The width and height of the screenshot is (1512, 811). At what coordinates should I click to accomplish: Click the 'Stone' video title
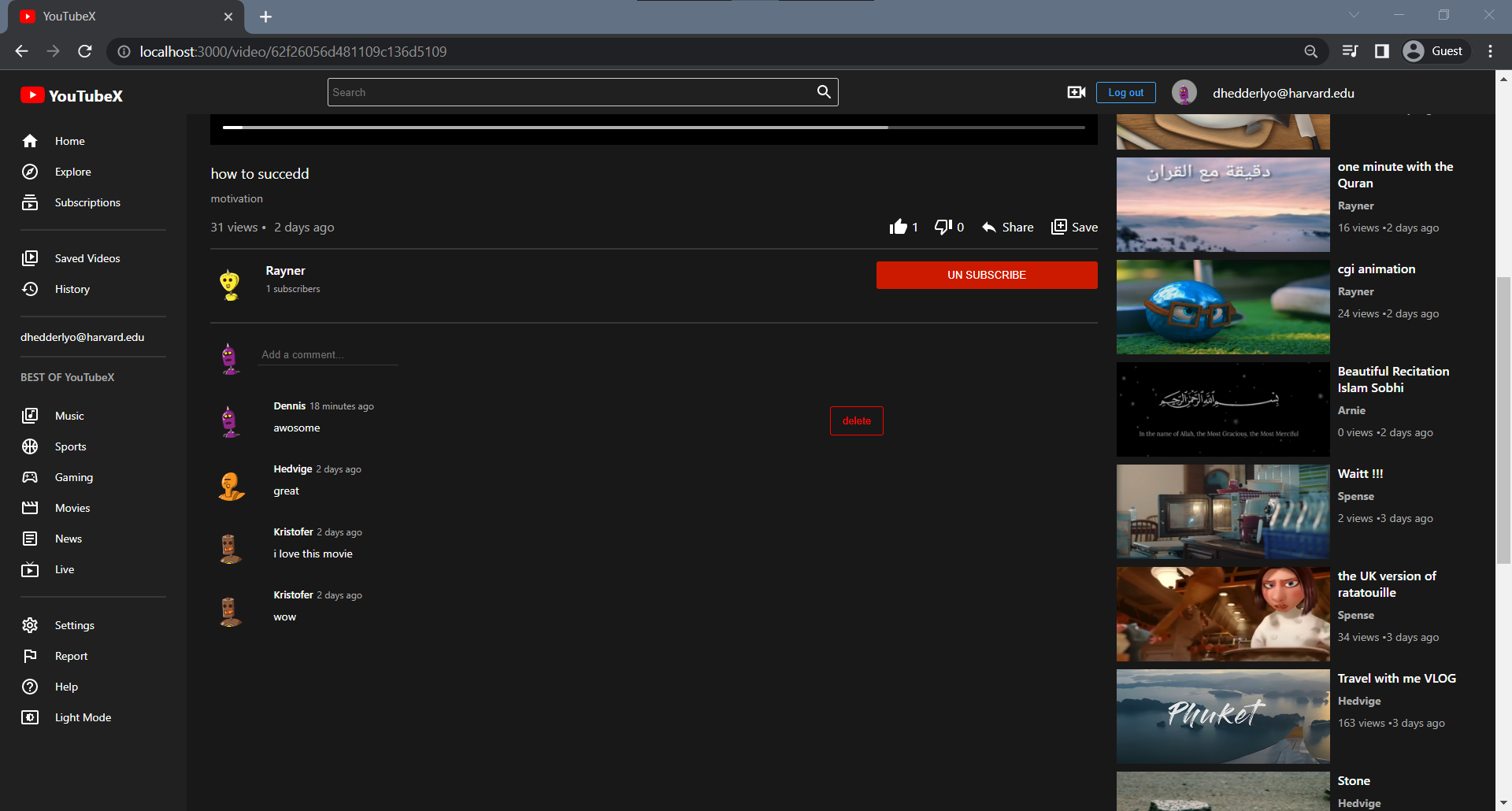tap(1354, 780)
